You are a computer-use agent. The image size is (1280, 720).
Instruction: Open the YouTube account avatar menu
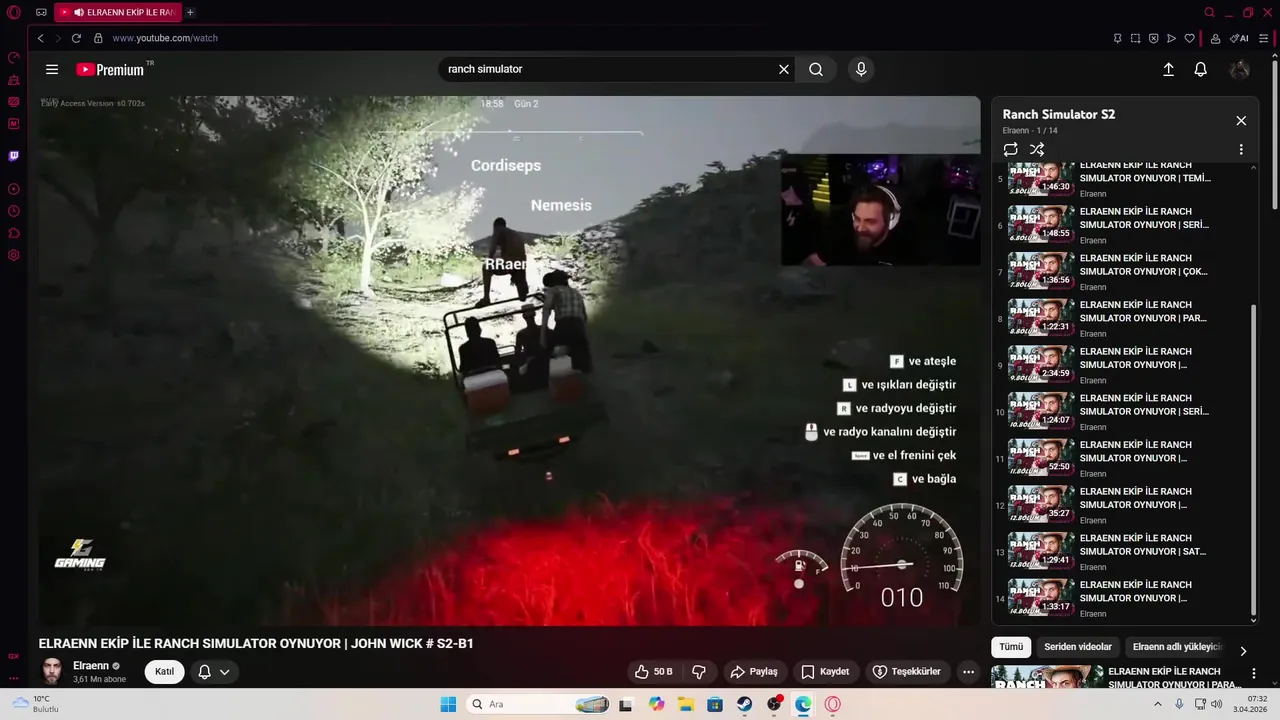click(x=1240, y=69)
